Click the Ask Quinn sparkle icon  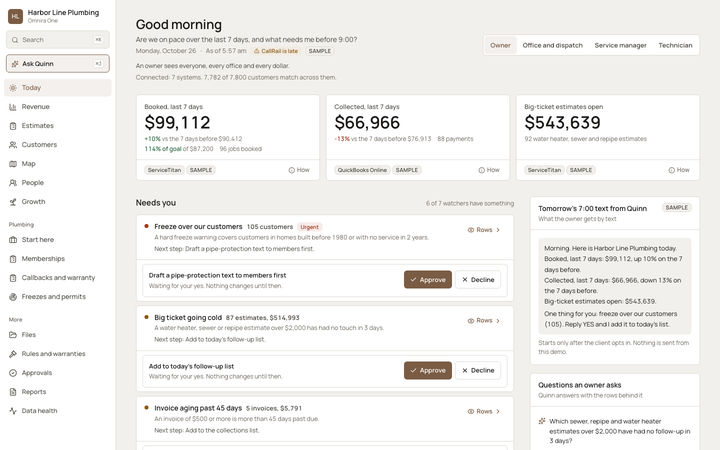pos(15,64)
